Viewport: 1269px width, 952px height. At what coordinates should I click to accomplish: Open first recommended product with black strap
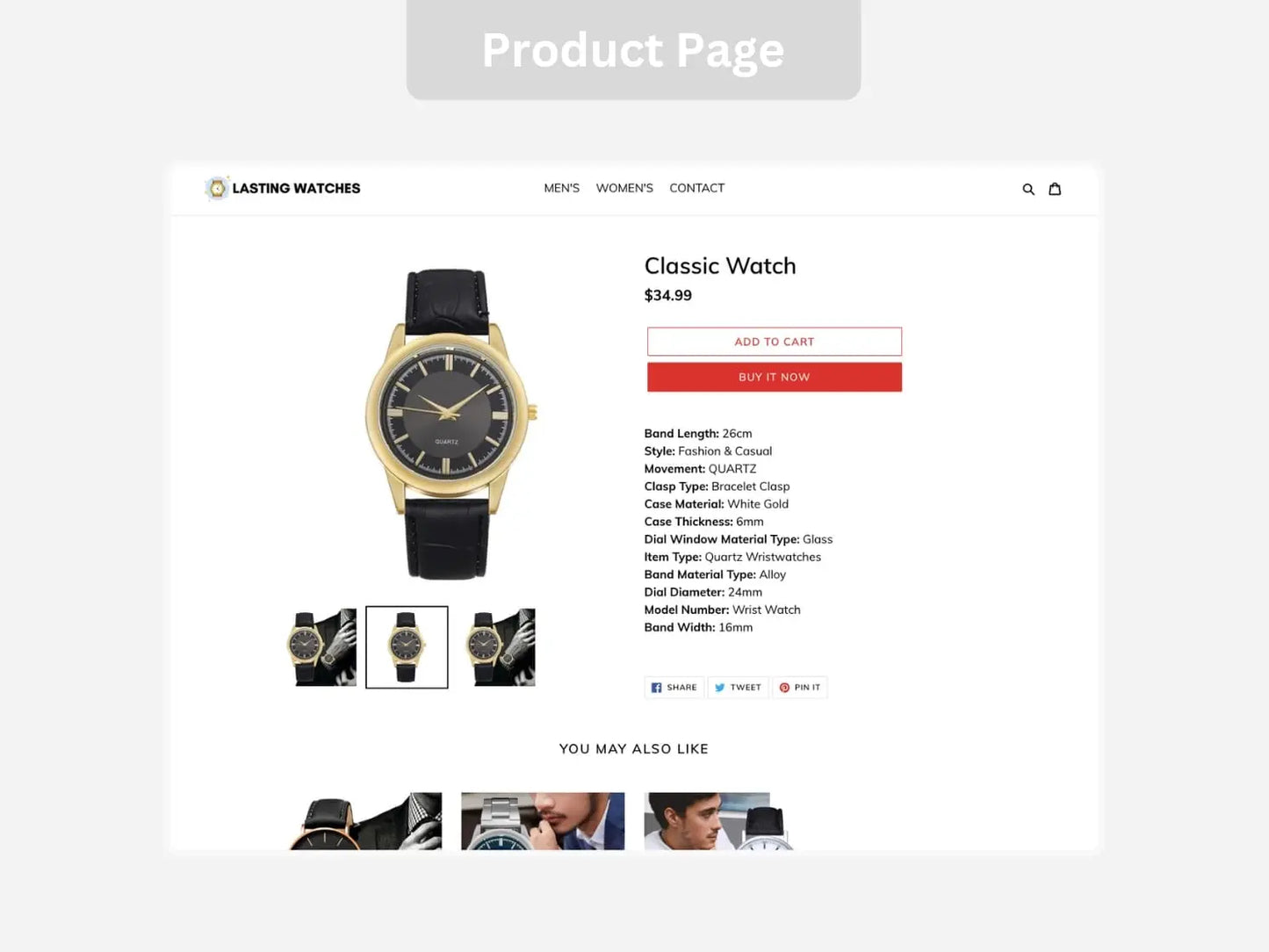click(365, 821)
